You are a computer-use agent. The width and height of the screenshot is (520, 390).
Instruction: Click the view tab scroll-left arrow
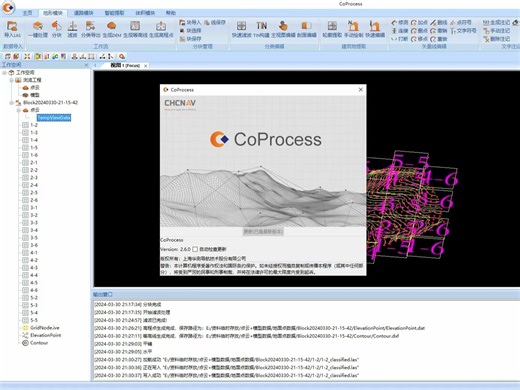pyautogui.click(x=95, y=66)
